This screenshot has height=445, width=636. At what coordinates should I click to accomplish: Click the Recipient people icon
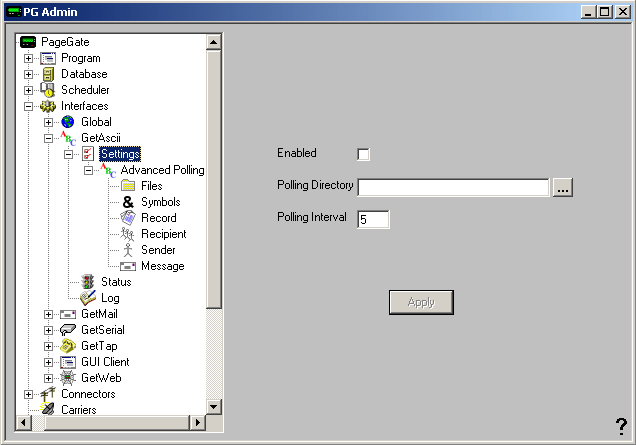127,234
